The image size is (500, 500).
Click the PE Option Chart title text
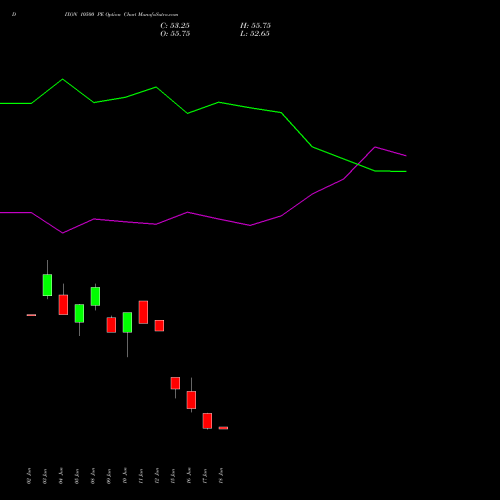coord(121,15)
